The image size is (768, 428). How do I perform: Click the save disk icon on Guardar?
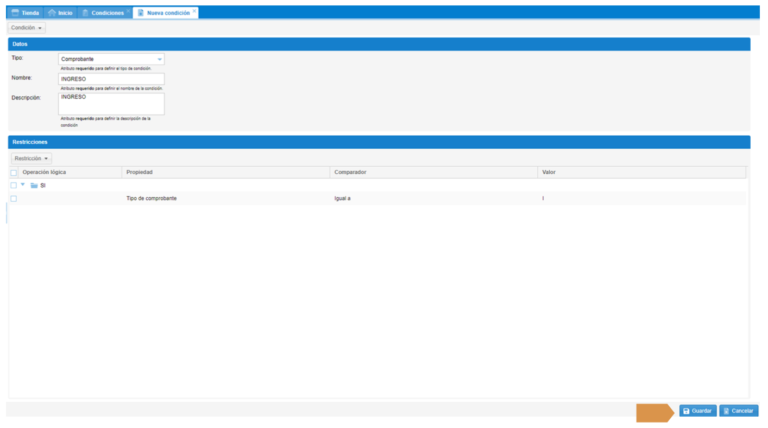click(686, 411)
